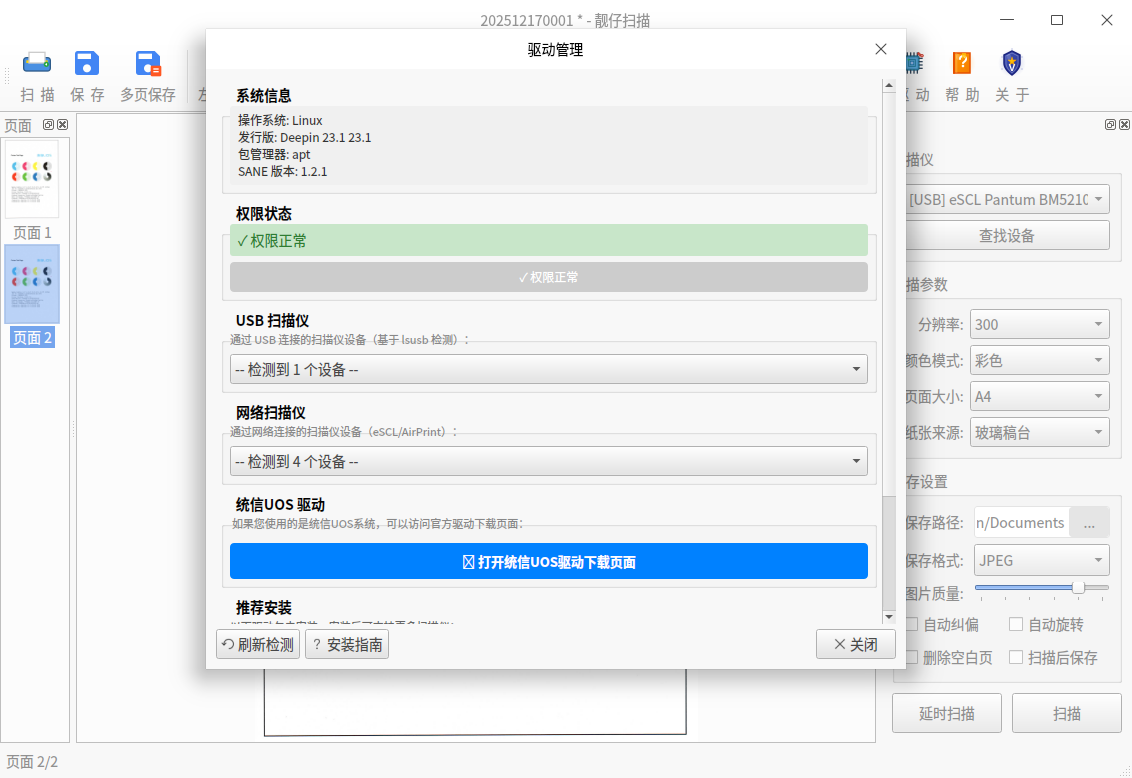Open the 保存格式 JPEG dropdown

tap(1042, 560)
